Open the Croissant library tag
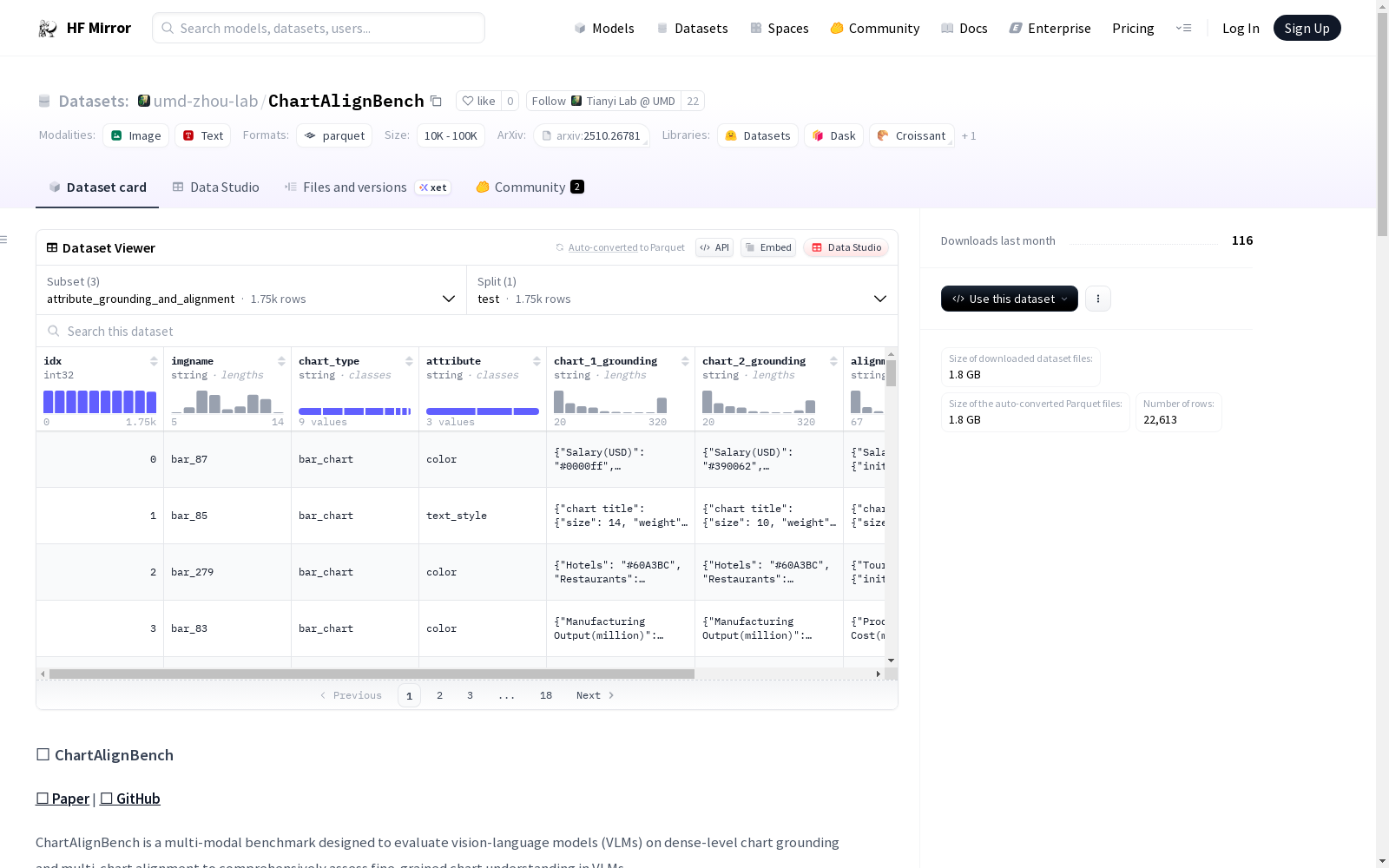The image size is (1389, 868). pos(912,135)
